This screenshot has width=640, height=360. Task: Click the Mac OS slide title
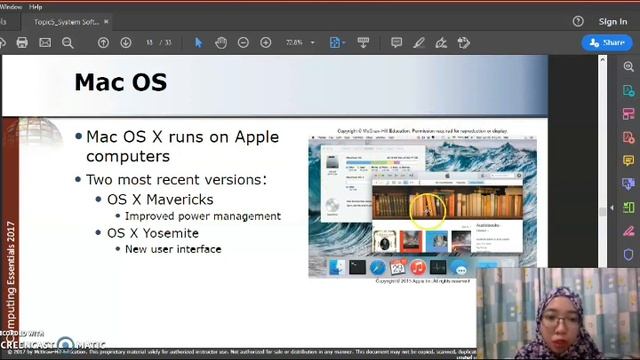(121, 82)
